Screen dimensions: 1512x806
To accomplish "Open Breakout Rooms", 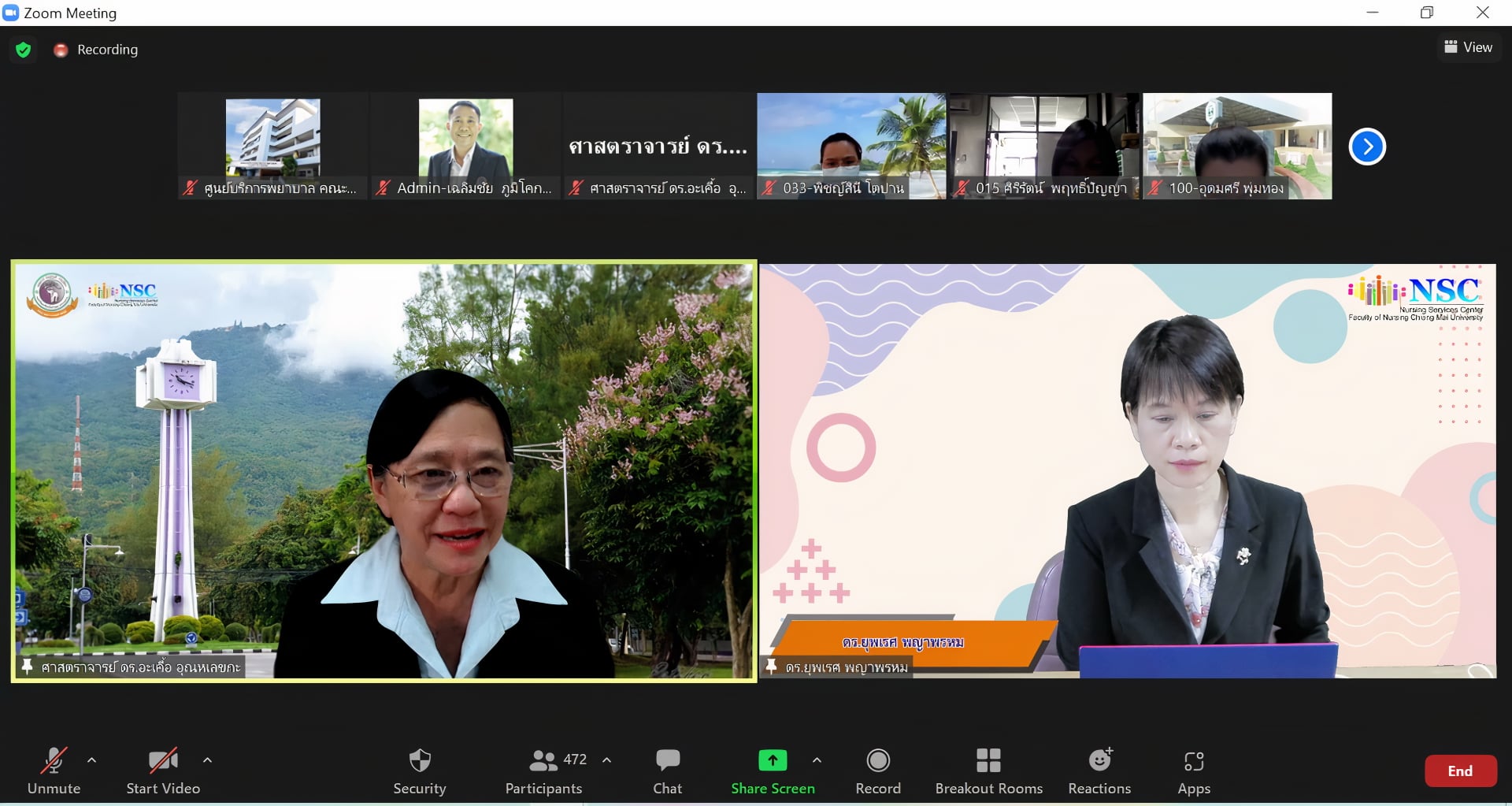I will (x=988, y=771).
